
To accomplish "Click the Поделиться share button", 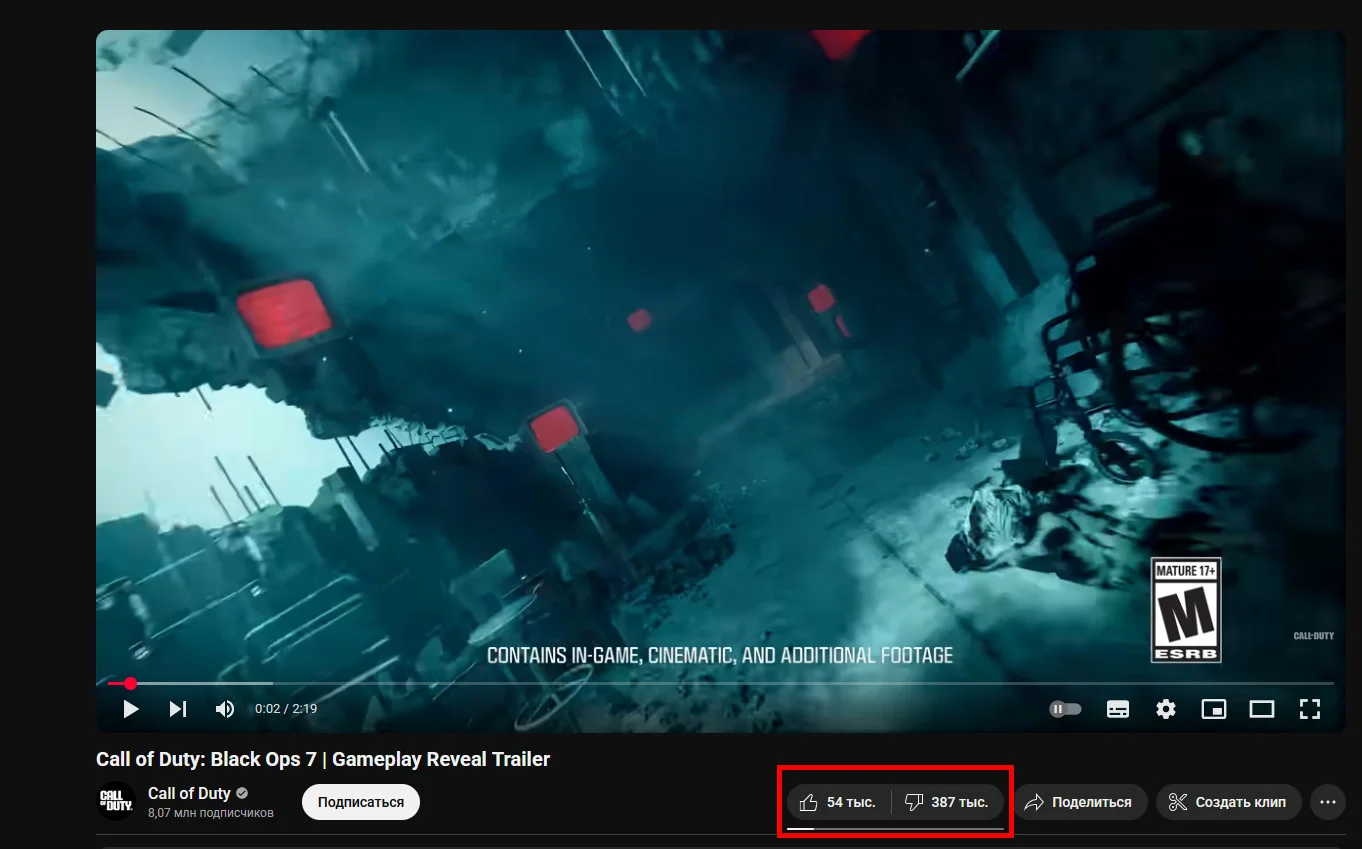I will coord(1081,802).
